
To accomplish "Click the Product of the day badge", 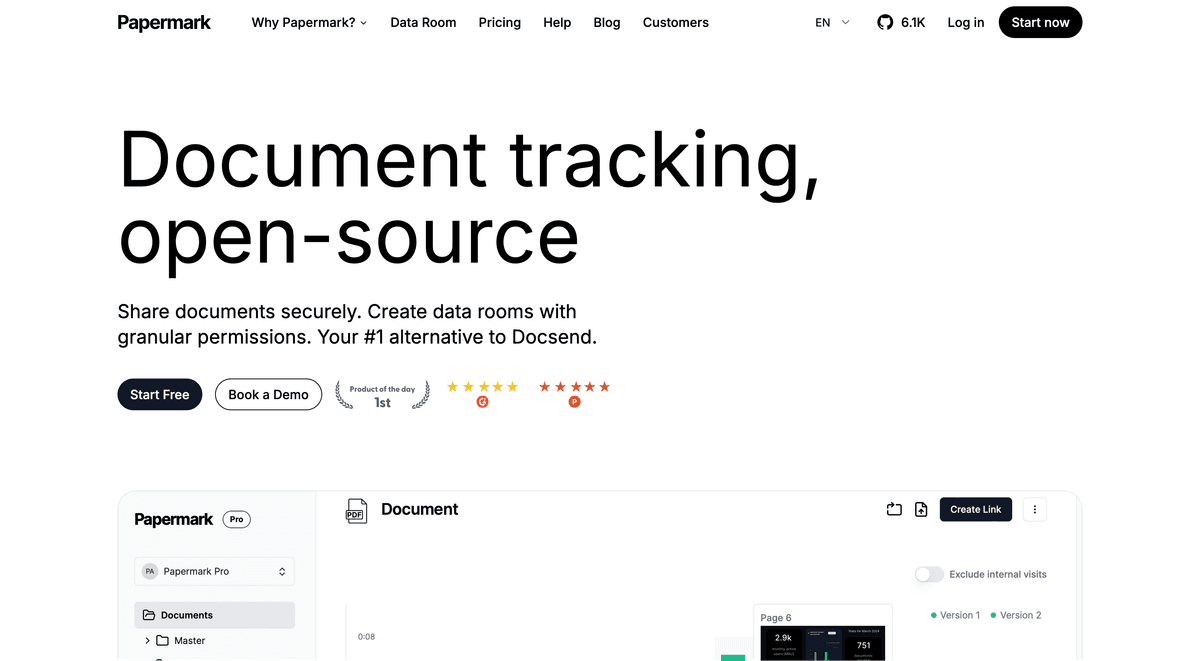I will (382, 395).
